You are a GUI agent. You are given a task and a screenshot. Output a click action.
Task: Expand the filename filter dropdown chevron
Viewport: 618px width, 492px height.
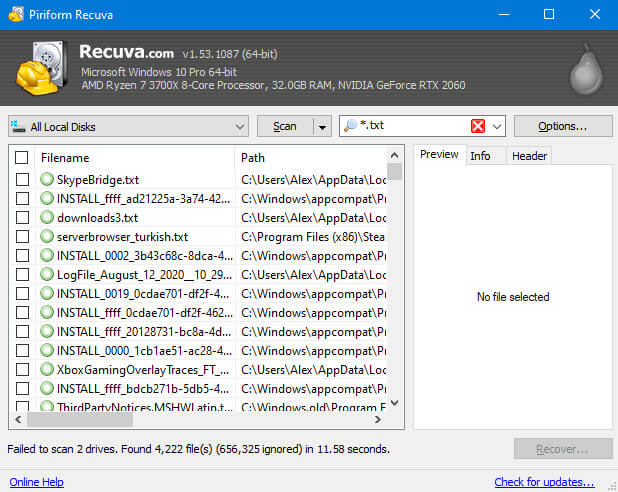497,127
